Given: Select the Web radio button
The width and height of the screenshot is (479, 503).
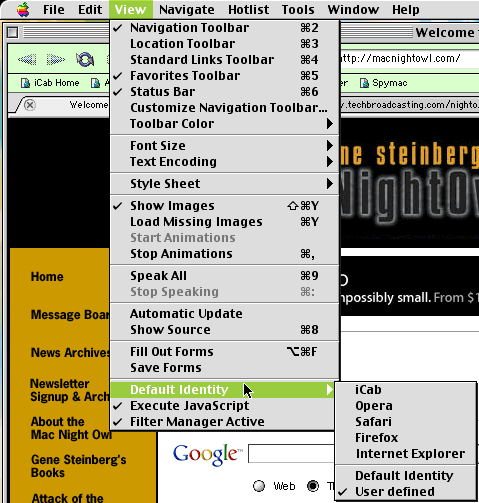Looking at the screenshot, I should coord(259,486).
